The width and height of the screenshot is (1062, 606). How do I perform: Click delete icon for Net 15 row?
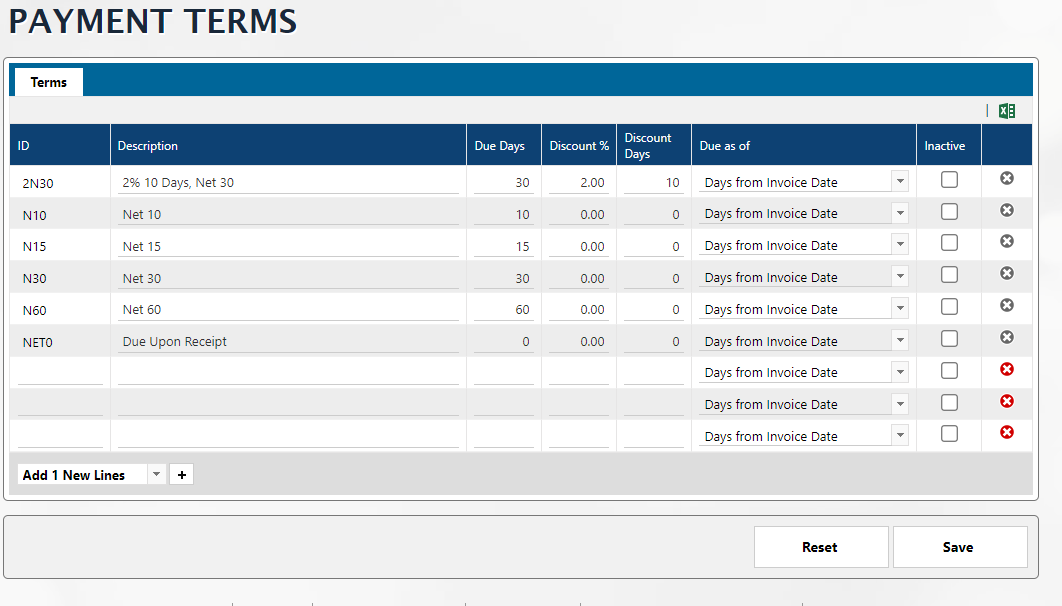pyautogui.click(x=1007, y=241)
